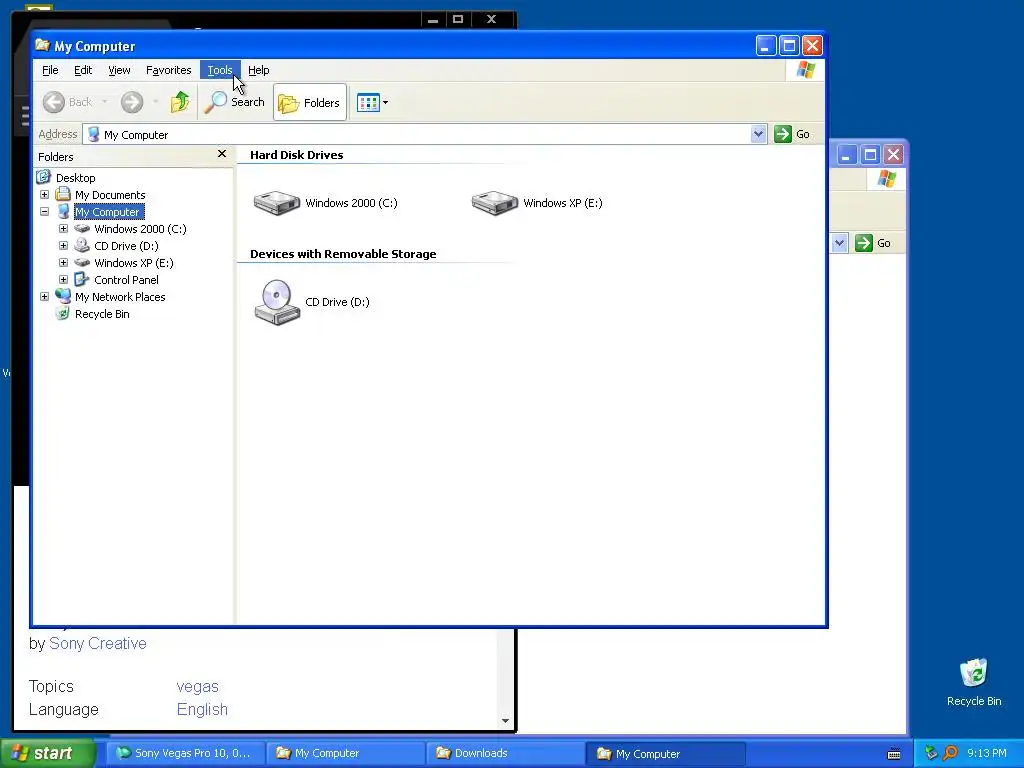Select Windows 2000 (C:) hard disk icon

point(277,202)
